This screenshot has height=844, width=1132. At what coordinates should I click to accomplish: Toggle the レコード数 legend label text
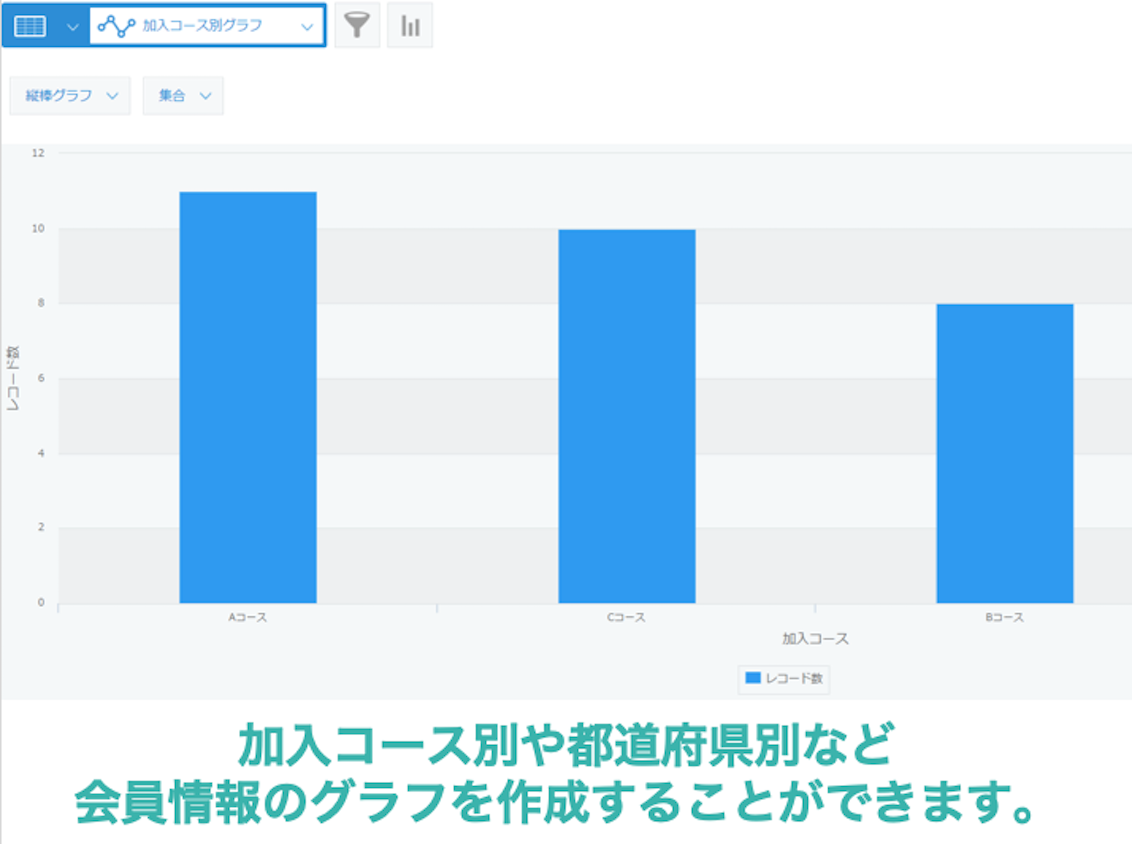tap(794, 678)
